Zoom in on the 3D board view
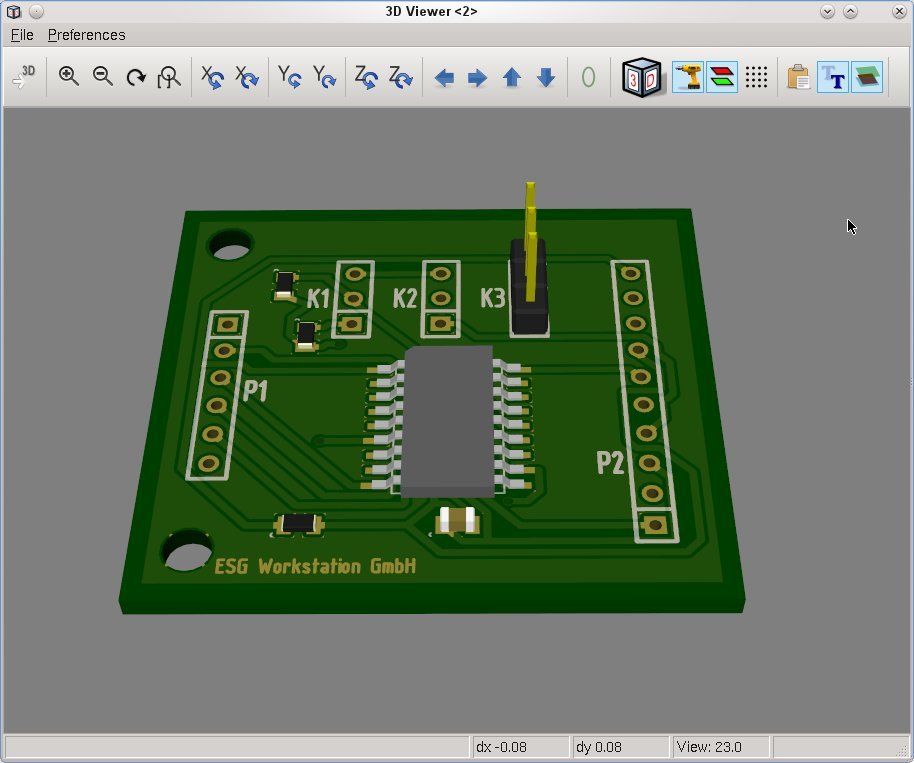Viewport: 914px width, 763px height. pyautogui.click(x=69, y=77)
